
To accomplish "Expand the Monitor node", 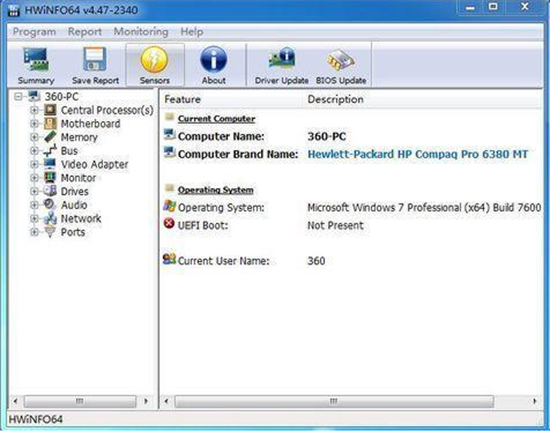I will click(34, 178).
